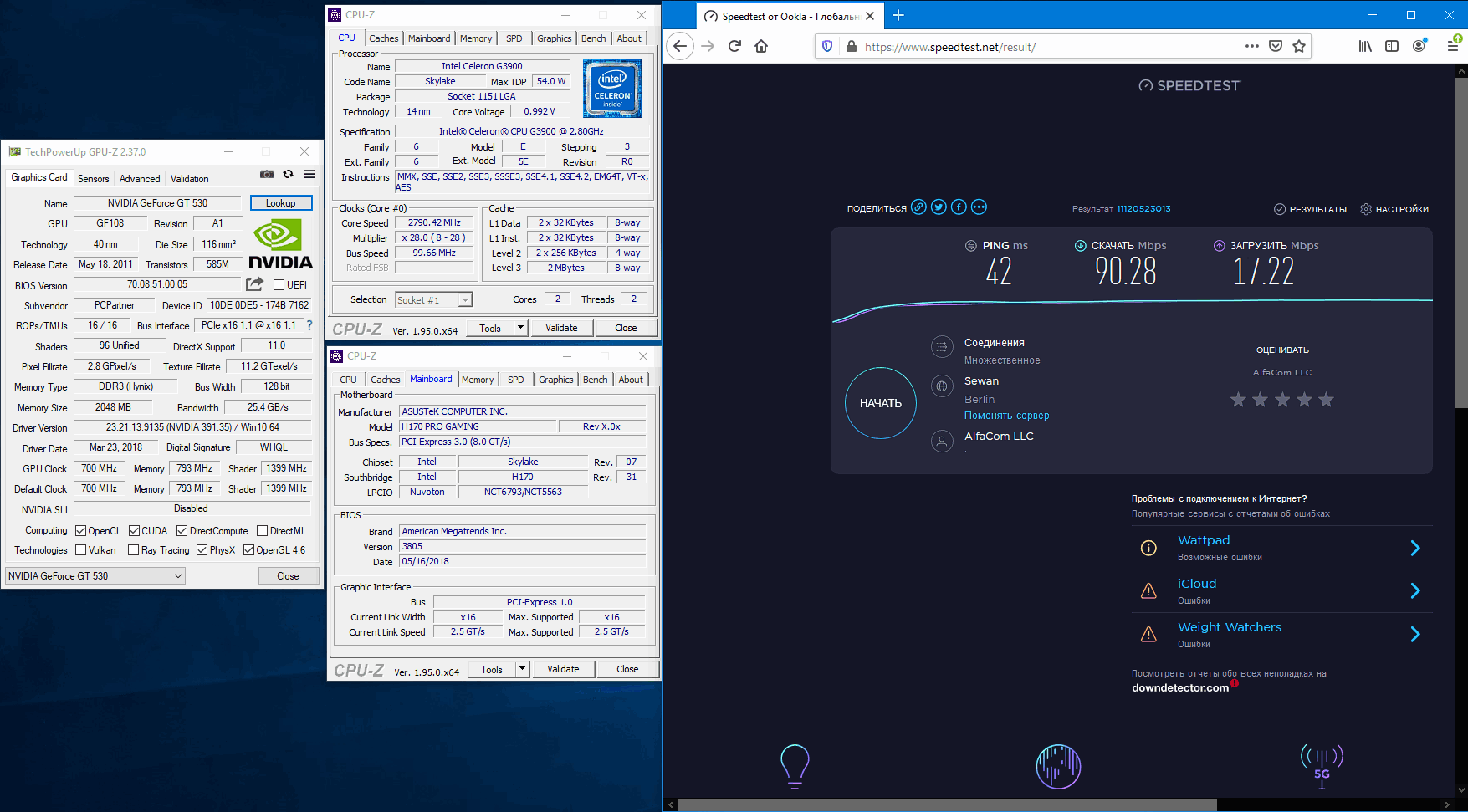The image size is (1468, 812).
Task: Click the globe server icon
Action: 942,386
